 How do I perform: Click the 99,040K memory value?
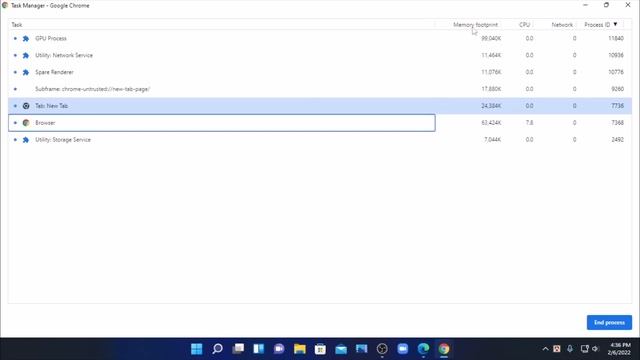tap(491, 38)
